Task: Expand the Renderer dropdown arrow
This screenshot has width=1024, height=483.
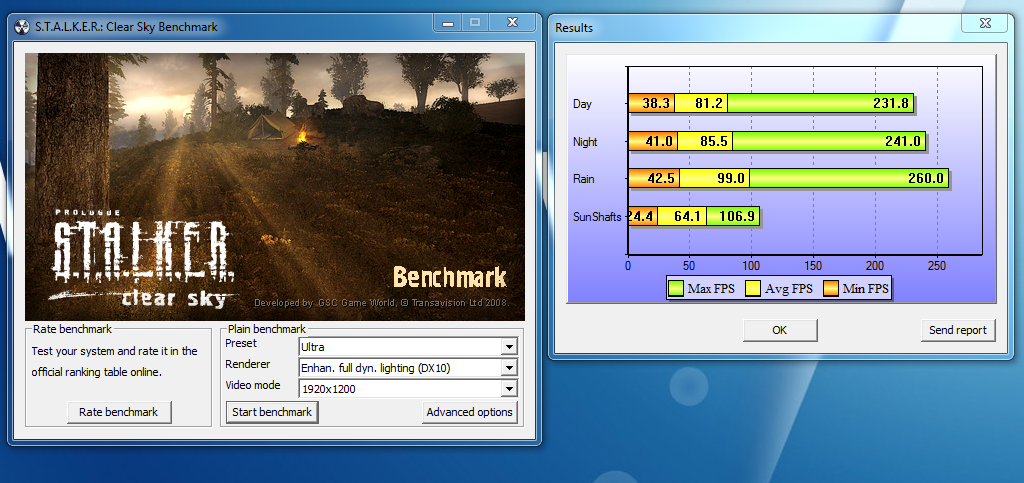Action: (510, 368)
